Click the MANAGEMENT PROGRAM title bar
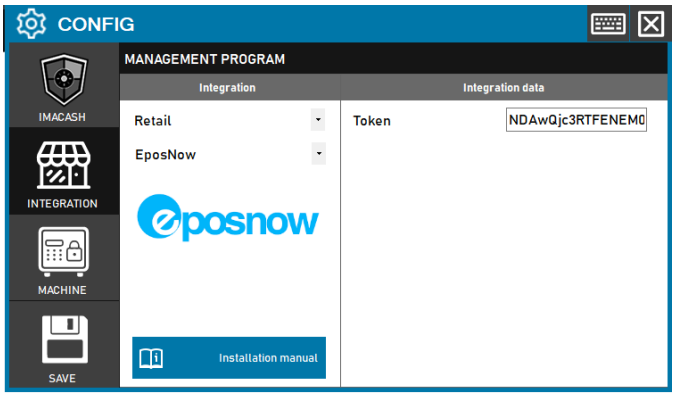 [x=392, y=59]
